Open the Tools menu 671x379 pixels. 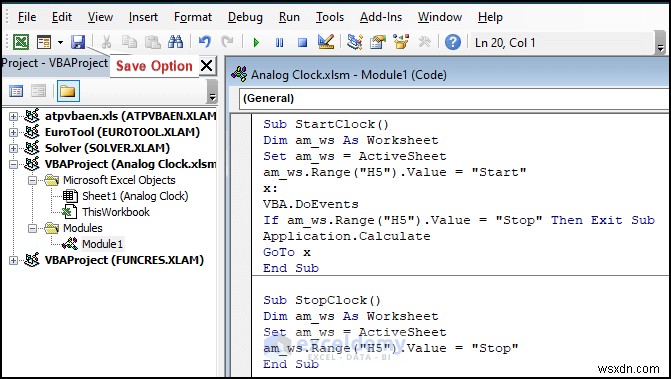click(x=330, y=17)
